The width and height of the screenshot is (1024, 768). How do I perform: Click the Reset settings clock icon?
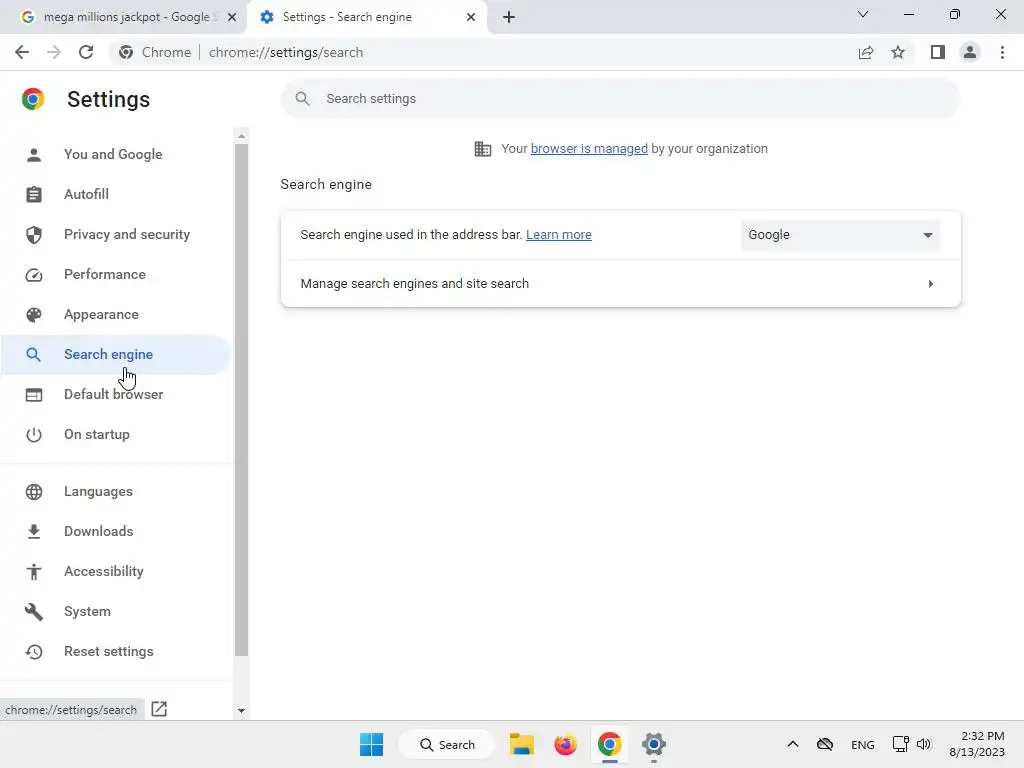[34, 652]
